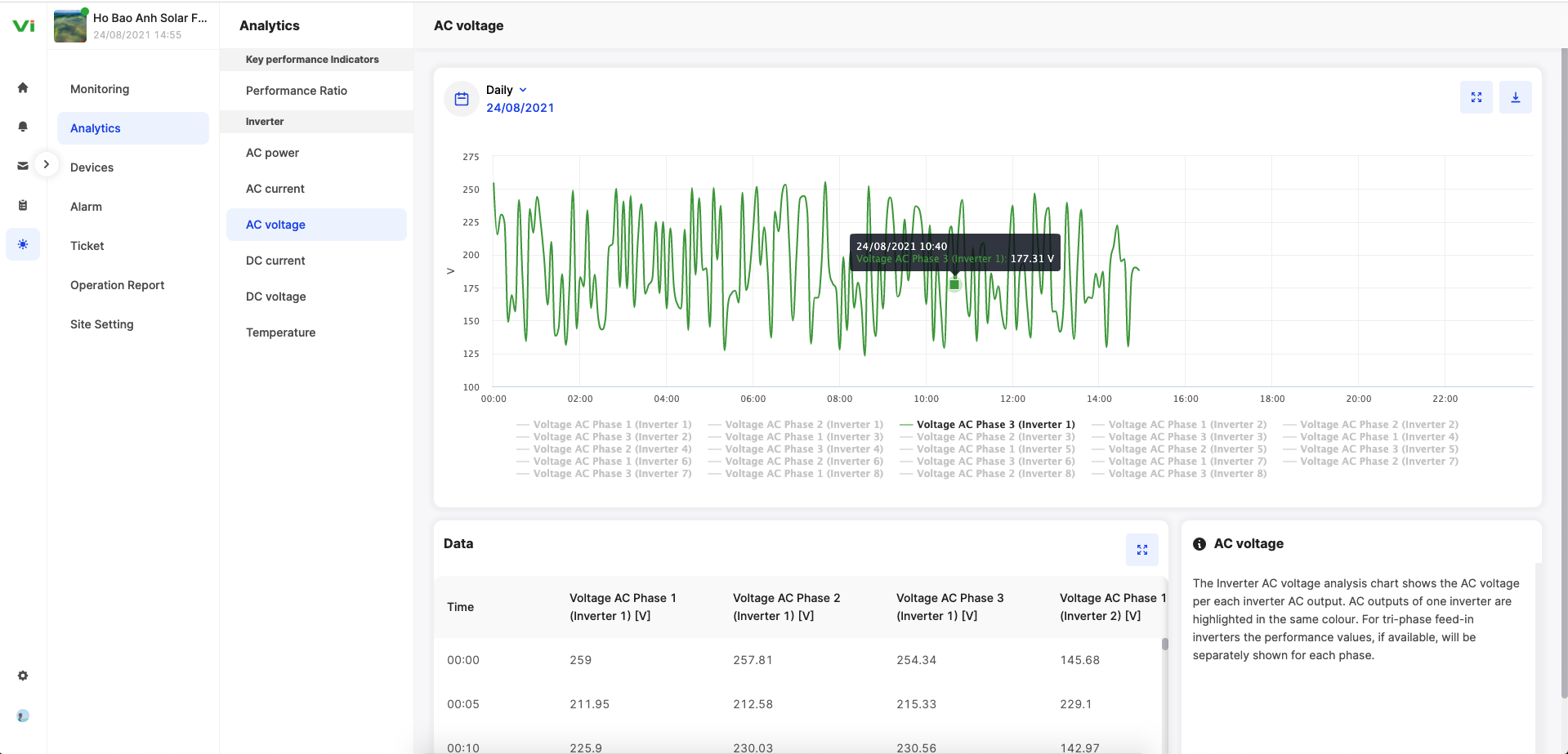
Task: Click the data table vertical scrollbar
Action: point(1164,645)
